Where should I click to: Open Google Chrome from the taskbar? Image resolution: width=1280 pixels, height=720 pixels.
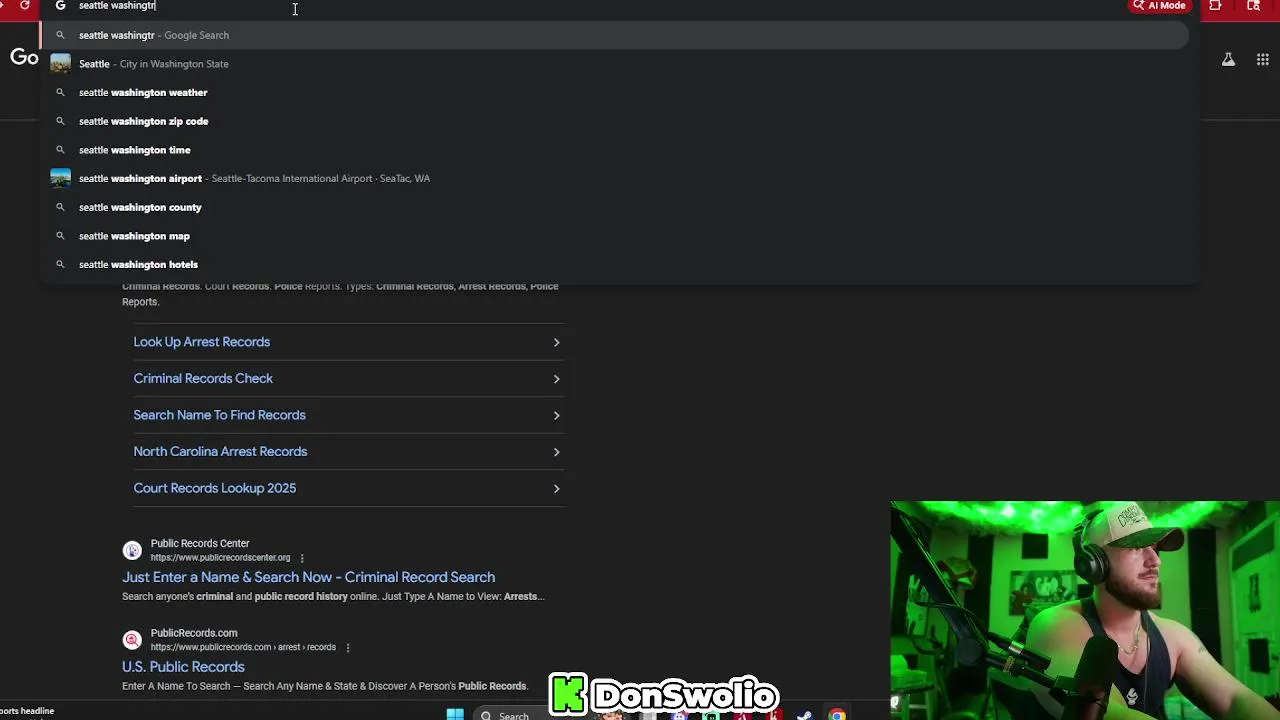tap(837, 715)
